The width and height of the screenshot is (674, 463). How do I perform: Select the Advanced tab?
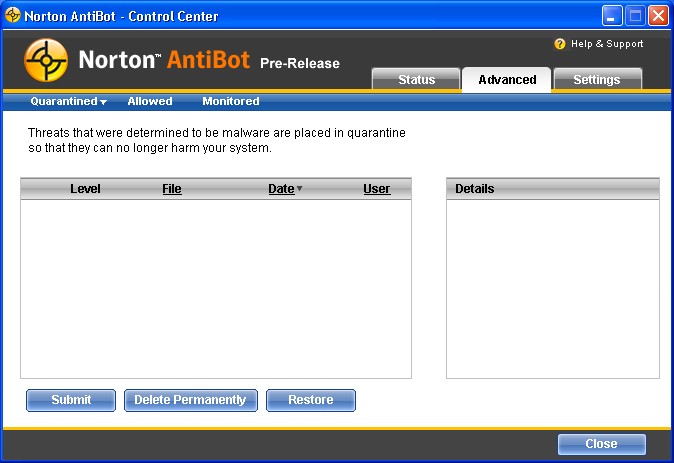(507, 80)
